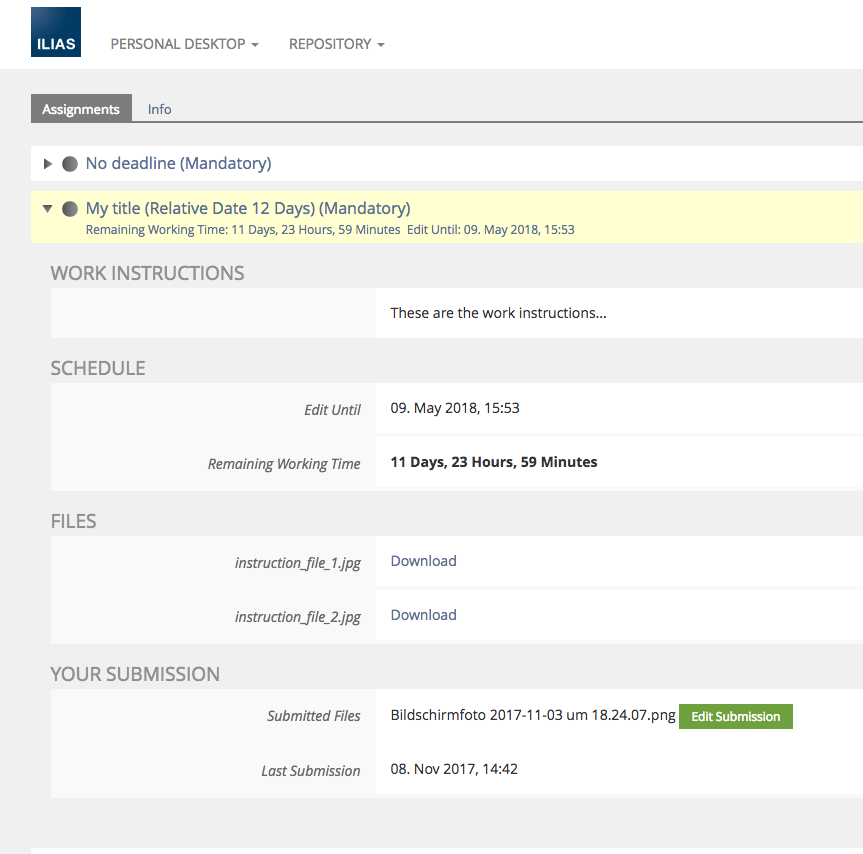The image size is (863, 854).
Task: Click the instruction_file_1.jpg file label
Action: pos(297,563)
